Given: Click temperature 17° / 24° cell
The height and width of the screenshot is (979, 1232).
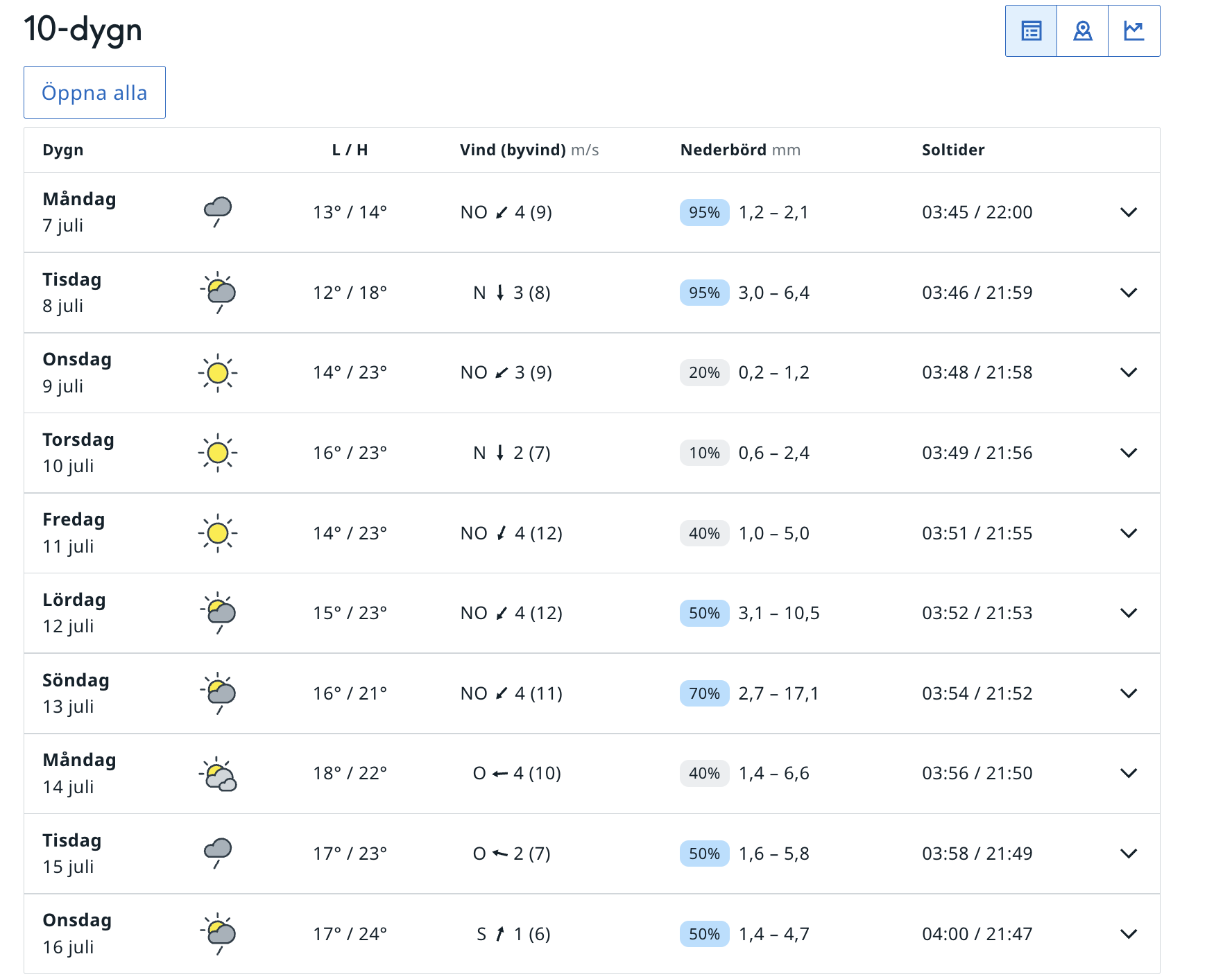Looking at the screenshot, I should click(x=350, y=934).
